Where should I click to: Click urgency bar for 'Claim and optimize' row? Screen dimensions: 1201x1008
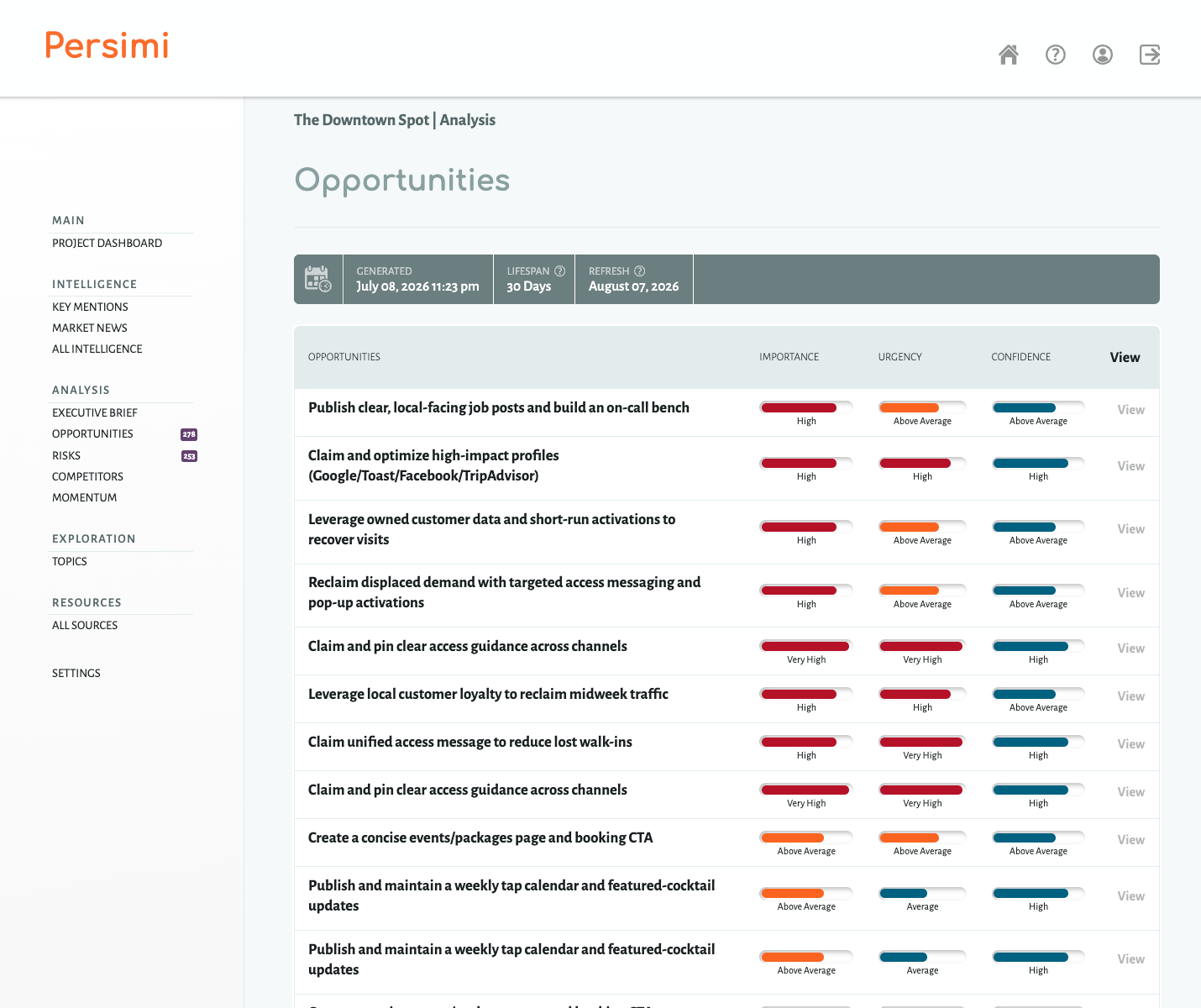pyautogui.click(x=922, y=463)
